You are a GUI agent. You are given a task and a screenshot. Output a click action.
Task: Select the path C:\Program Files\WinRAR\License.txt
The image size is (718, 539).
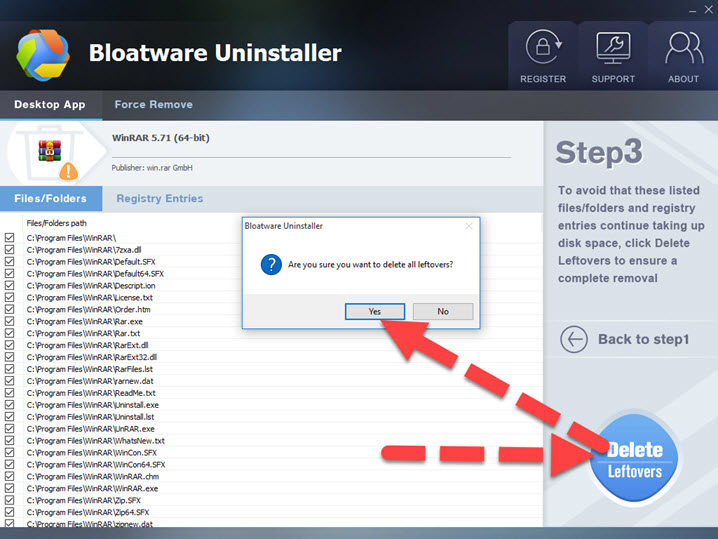90,298
